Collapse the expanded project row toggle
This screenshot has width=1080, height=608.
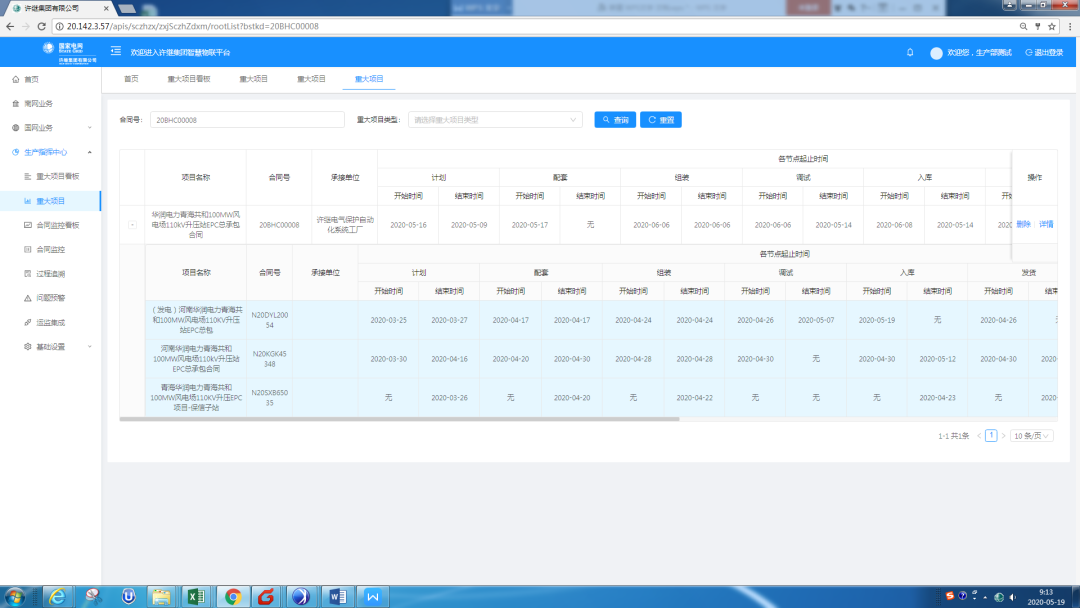pyautogui.click(x=132, y=225)
